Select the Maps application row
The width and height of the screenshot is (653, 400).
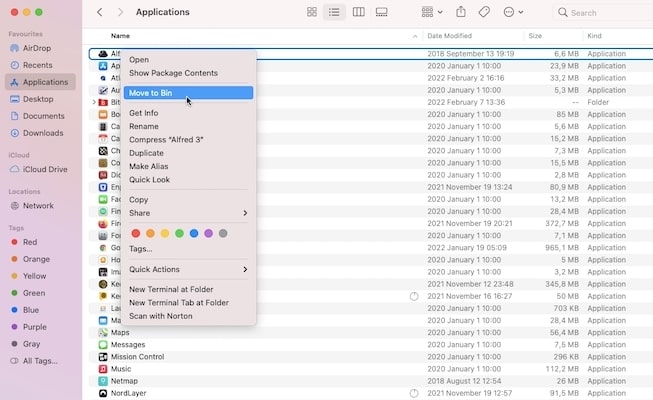[371, 332]
